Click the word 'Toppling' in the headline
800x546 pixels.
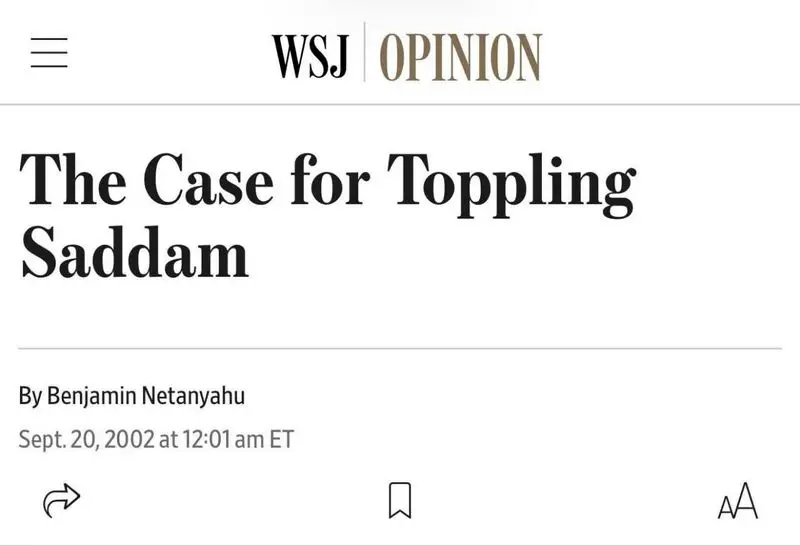tap(510, 182)
